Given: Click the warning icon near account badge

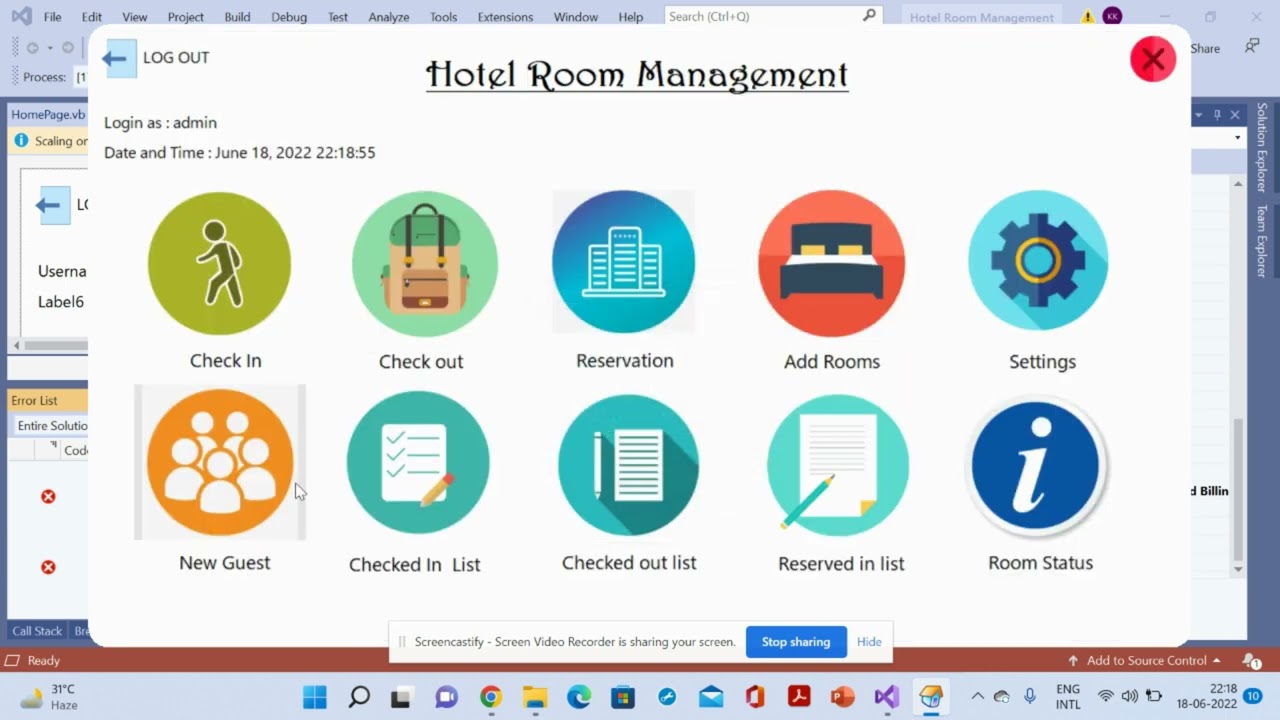Looking at the screenshot, I should pyautogui.click(x=1087, y=17).
